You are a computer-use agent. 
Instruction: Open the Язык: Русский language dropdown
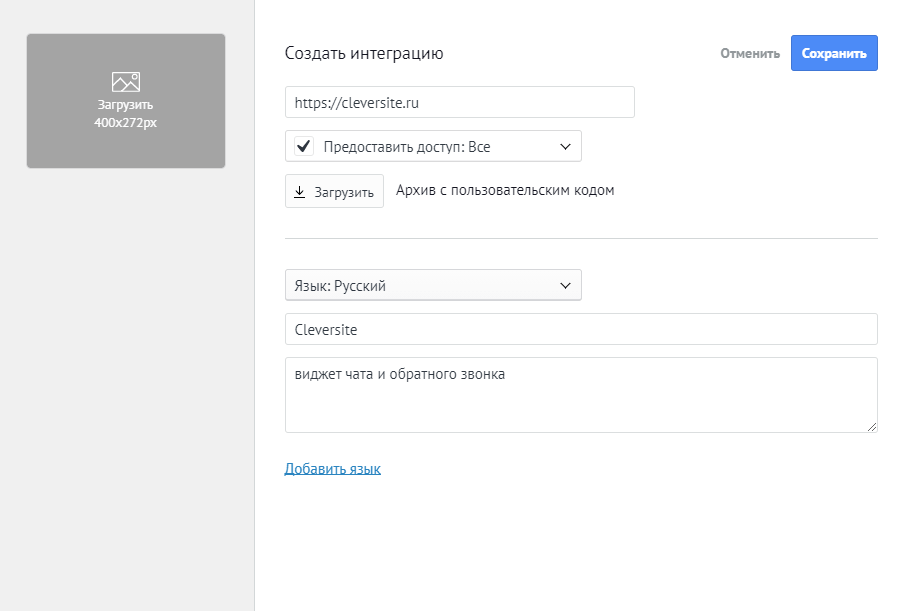coord(433,285)
